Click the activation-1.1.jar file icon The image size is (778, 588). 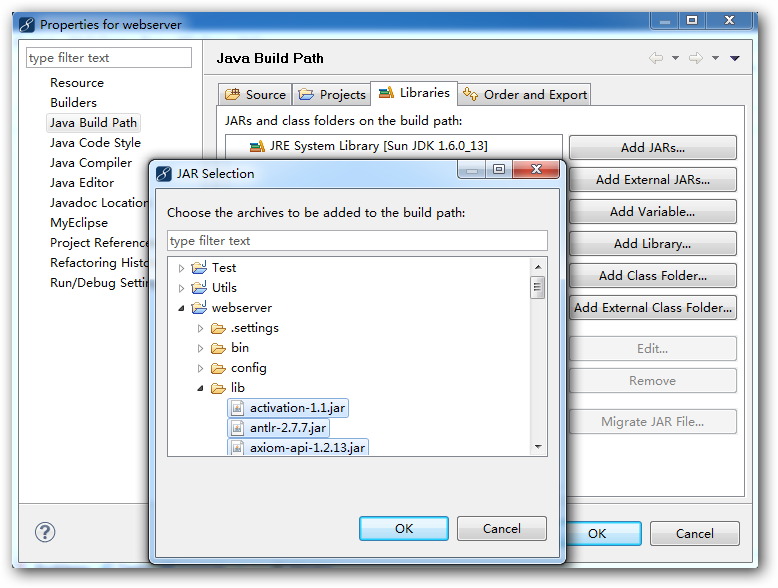pos(238,408)
